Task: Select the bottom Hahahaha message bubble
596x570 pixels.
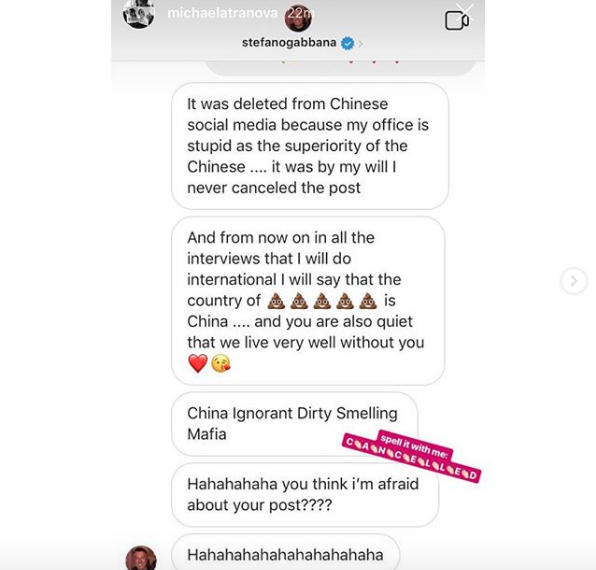Action: (285, 553)
